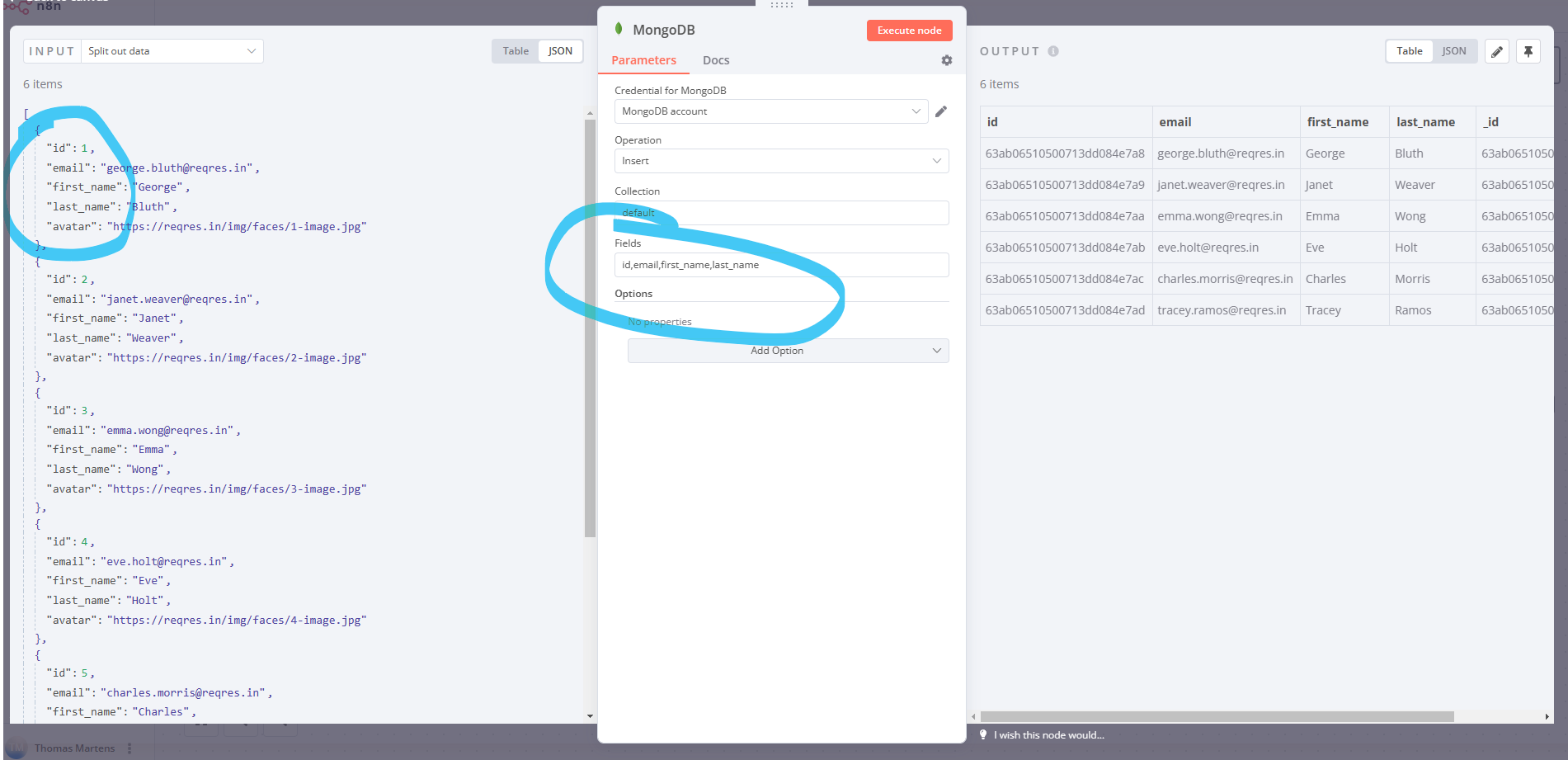Click the lightbulb feedback icon
This screenshot has width=1568, height=760.
tap(983, 734)
